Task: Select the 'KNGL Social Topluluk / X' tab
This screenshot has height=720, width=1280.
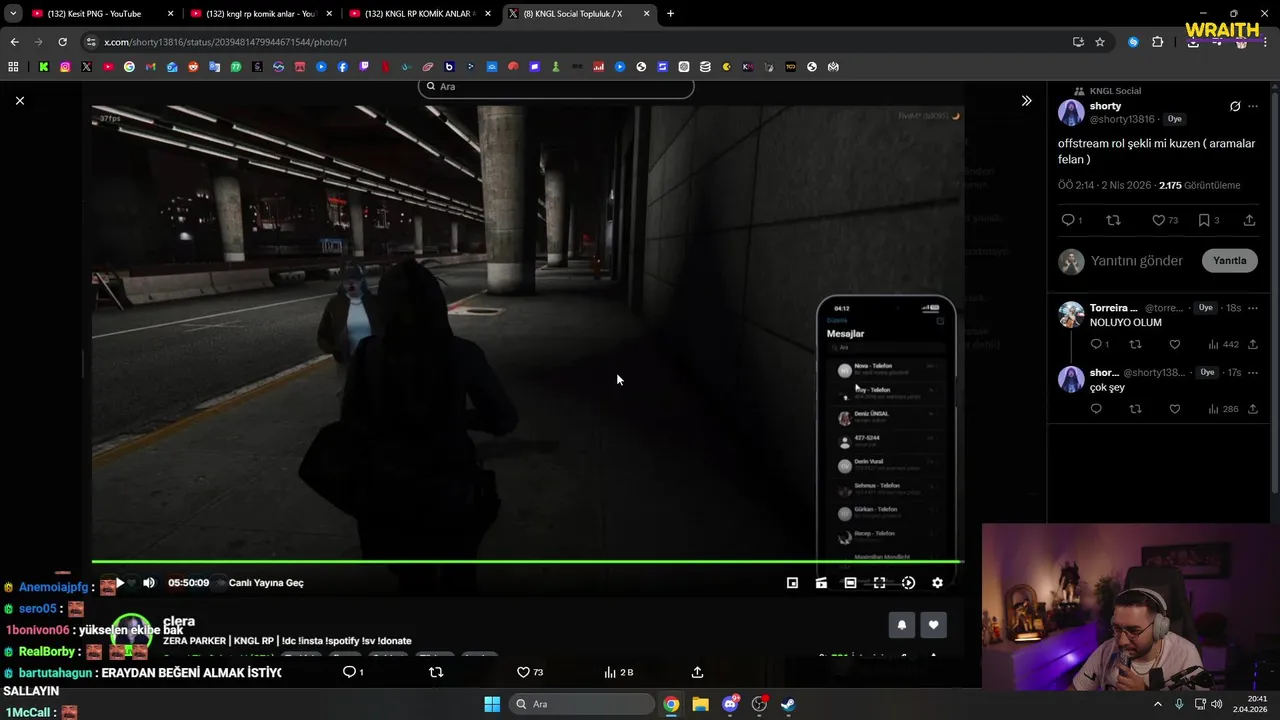Action: (x=579, y=14)
